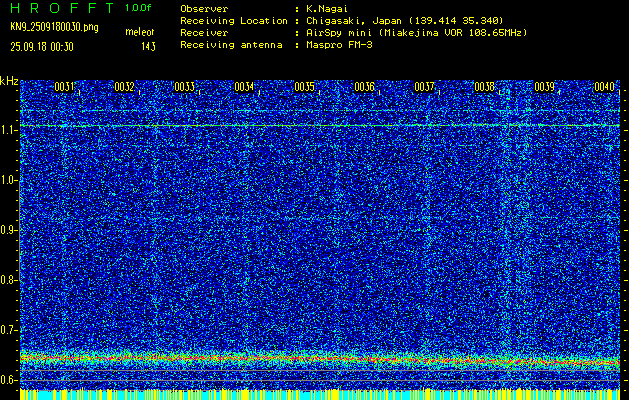Click the 0032 time marker
This screenshot has width=629, height=400.
click(124, 87)
